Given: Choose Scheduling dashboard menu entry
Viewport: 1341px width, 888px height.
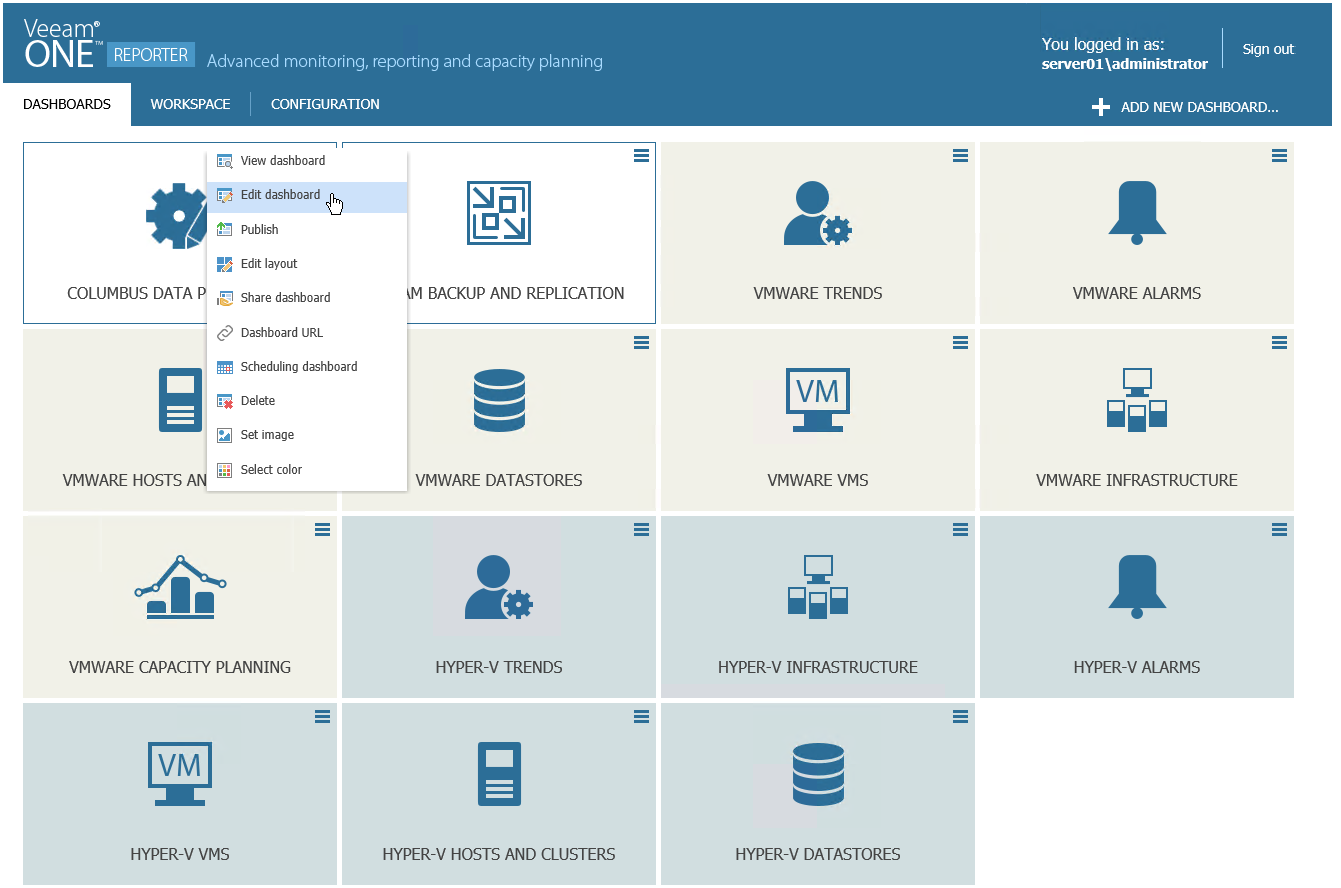Looking at the screenshot, I should click(x=307, y=367).
